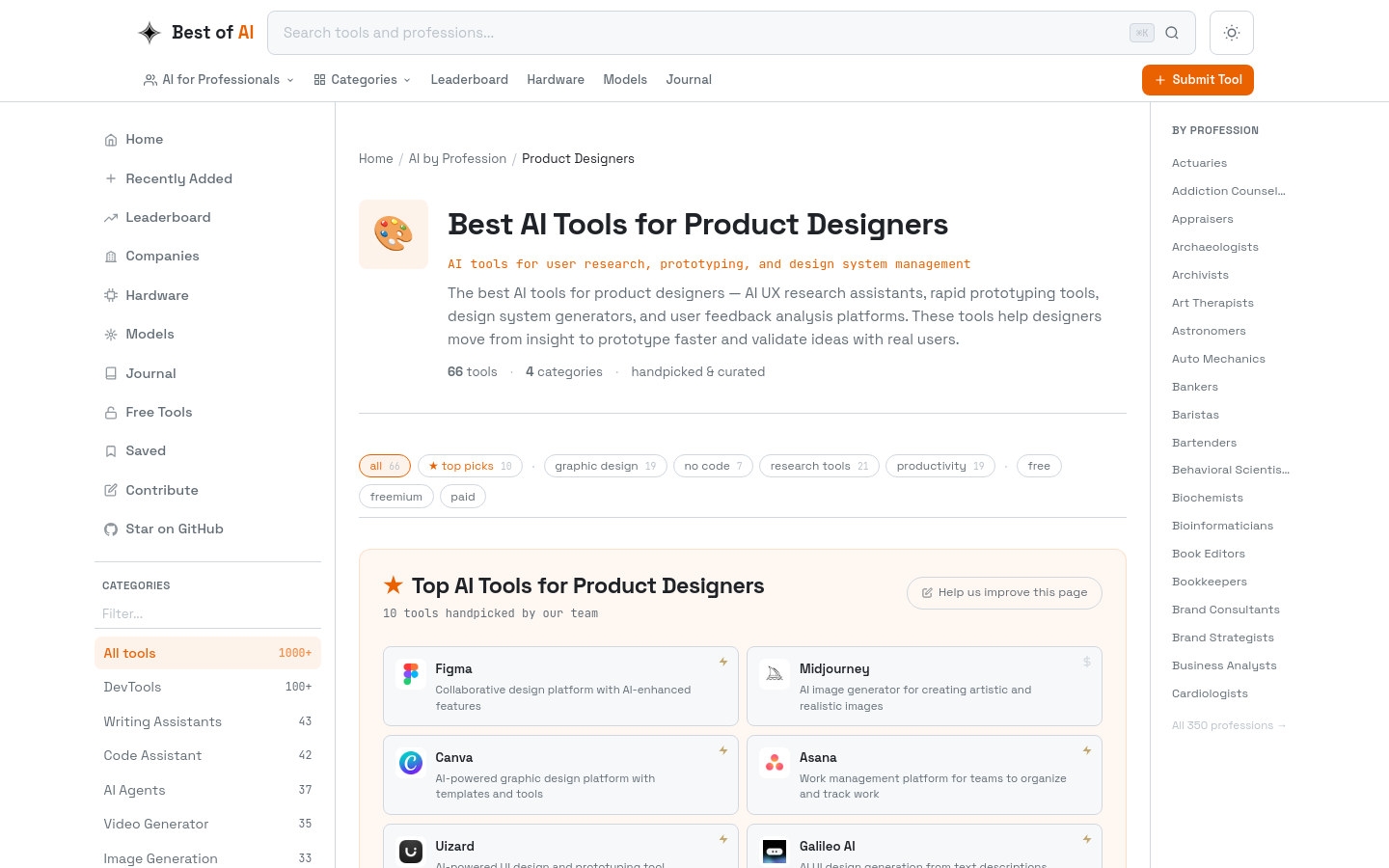Click the Canva logo icon
The image size is (1389, 868).
point(411,763)
